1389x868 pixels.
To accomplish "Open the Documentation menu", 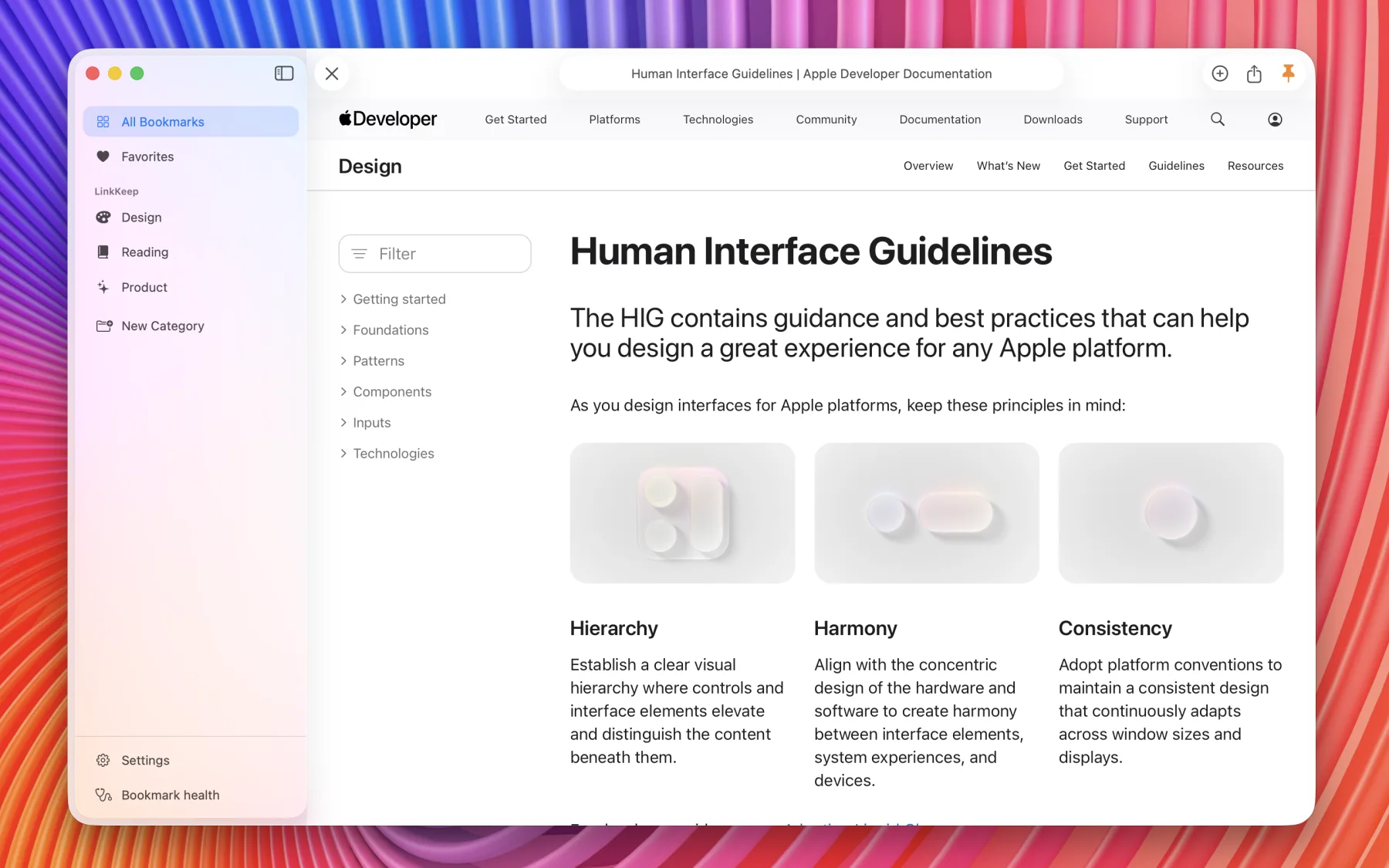I will coord(940,120).
